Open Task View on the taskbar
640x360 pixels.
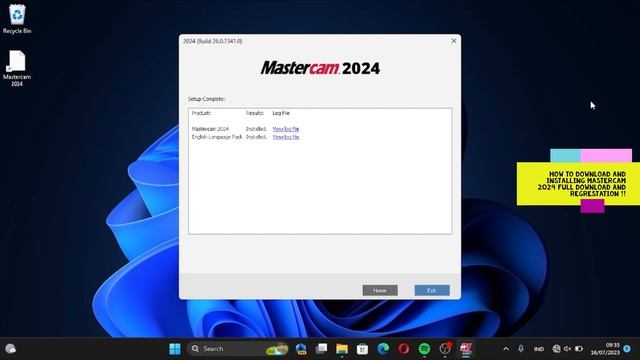[322, 349]
